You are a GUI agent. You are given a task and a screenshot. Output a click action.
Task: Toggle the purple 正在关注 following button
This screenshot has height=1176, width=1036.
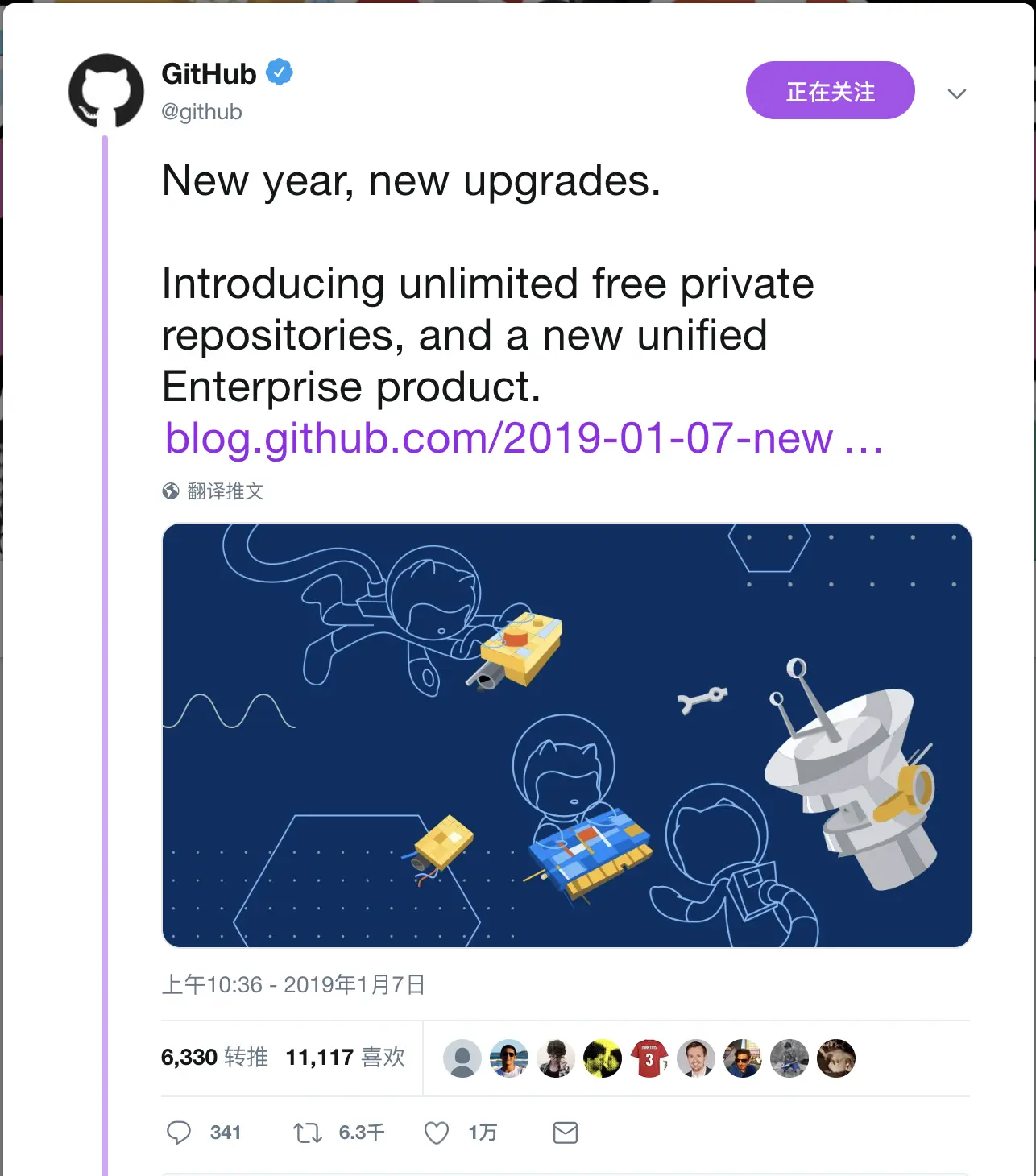click(831, 90)
